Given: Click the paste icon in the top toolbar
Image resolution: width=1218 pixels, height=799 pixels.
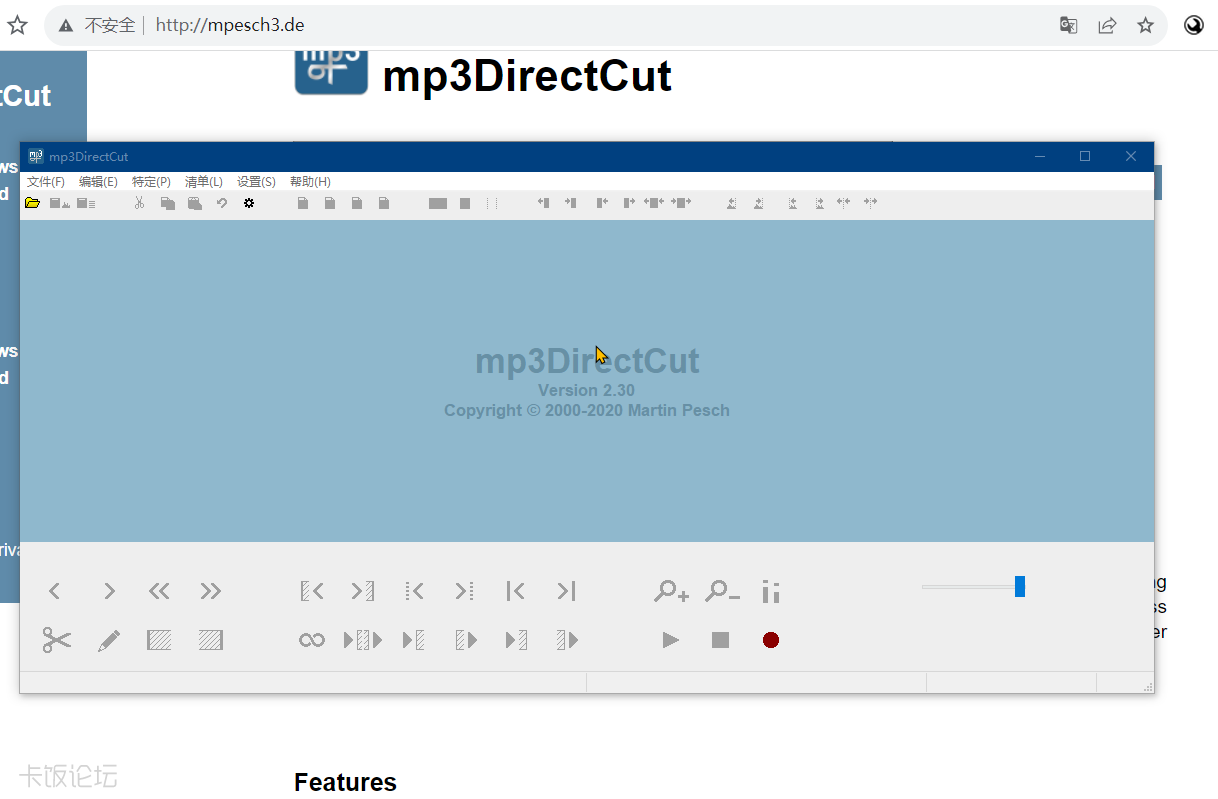Looking at the screenshot, I should 195,203.
